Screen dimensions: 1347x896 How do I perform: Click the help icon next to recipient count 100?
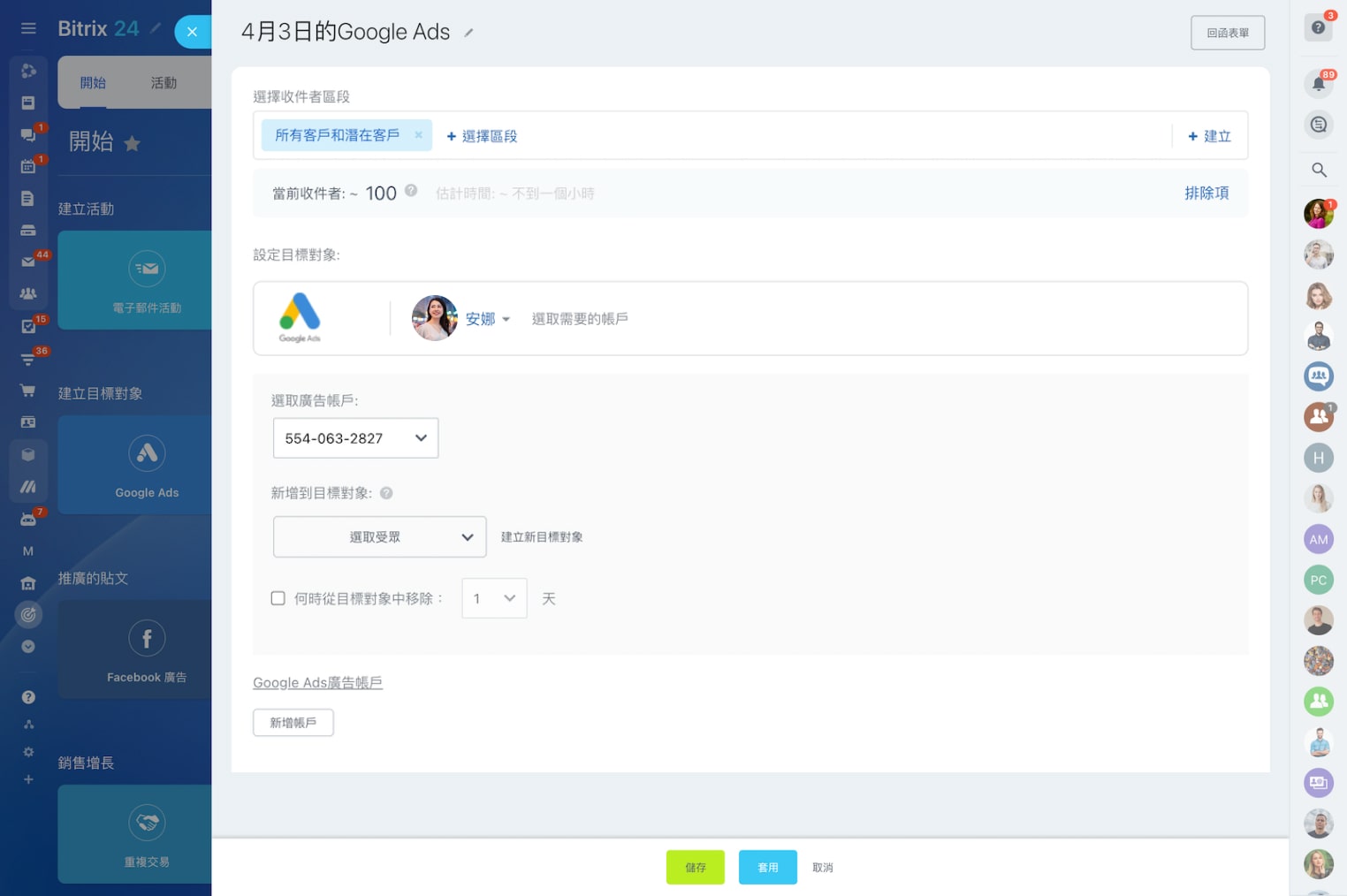tap(411, 190)
